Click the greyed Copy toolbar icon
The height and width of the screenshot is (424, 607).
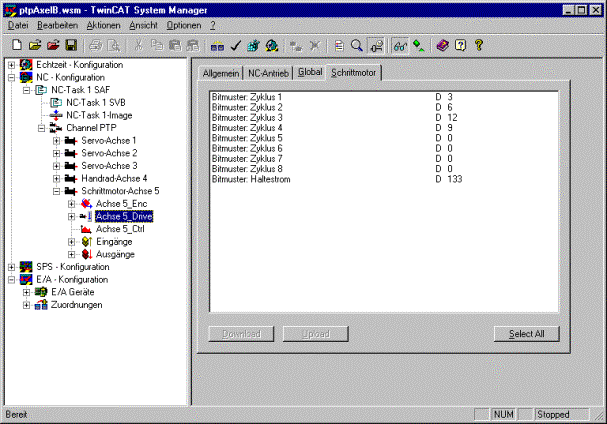pos(157,45)
